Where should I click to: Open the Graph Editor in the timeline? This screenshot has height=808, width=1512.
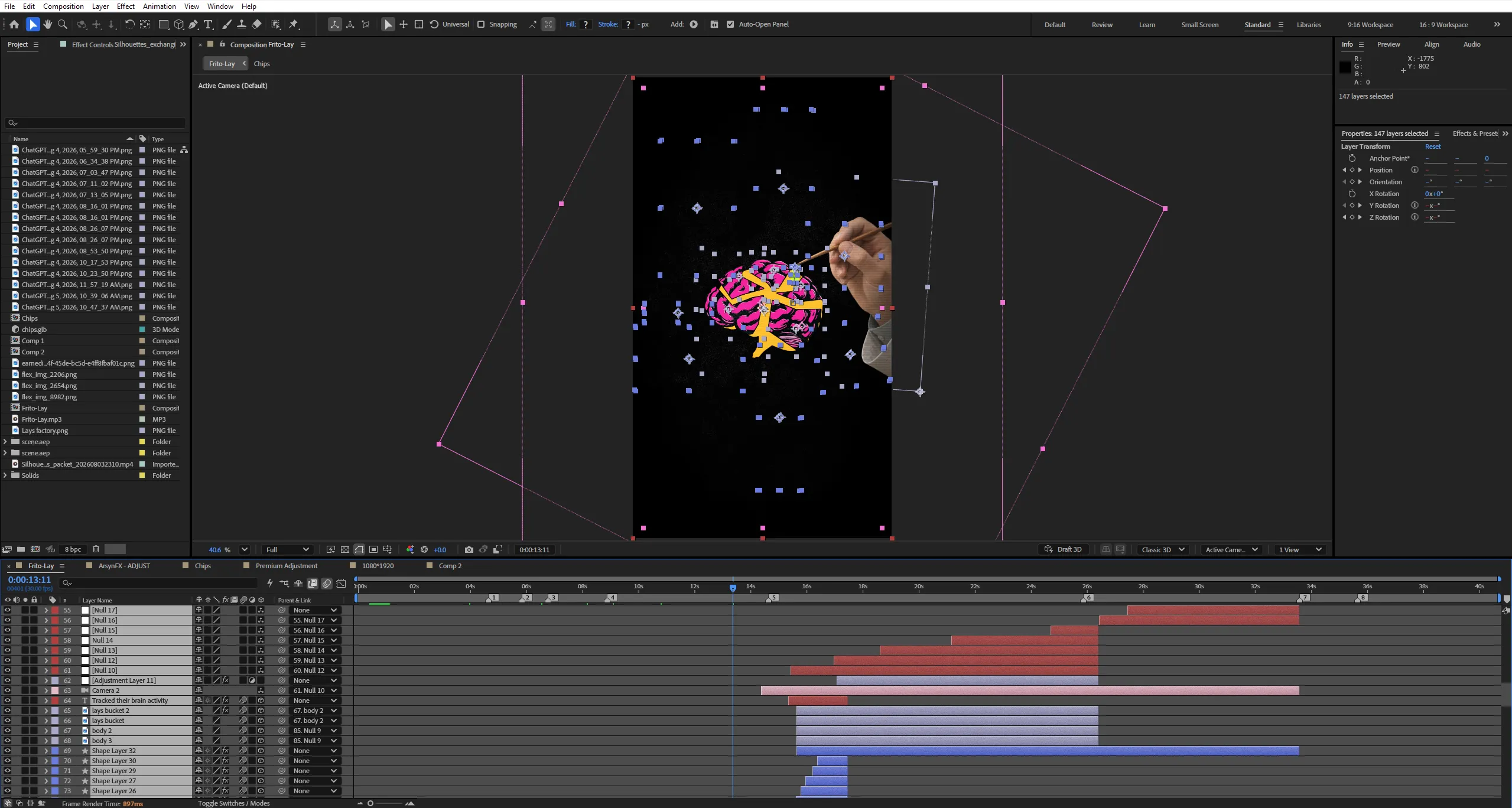[x=341, y=583]
